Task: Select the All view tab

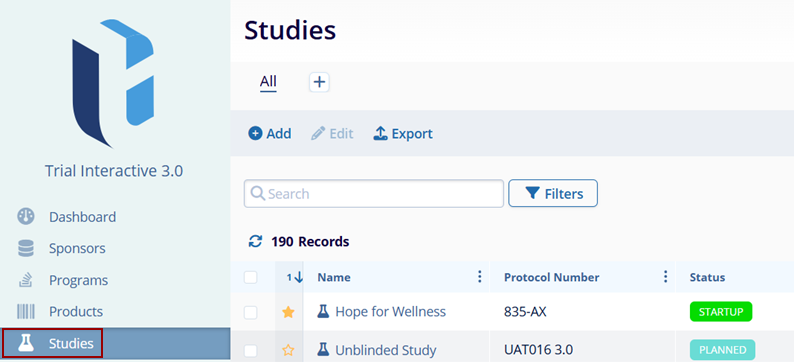Action: [268, 82]
